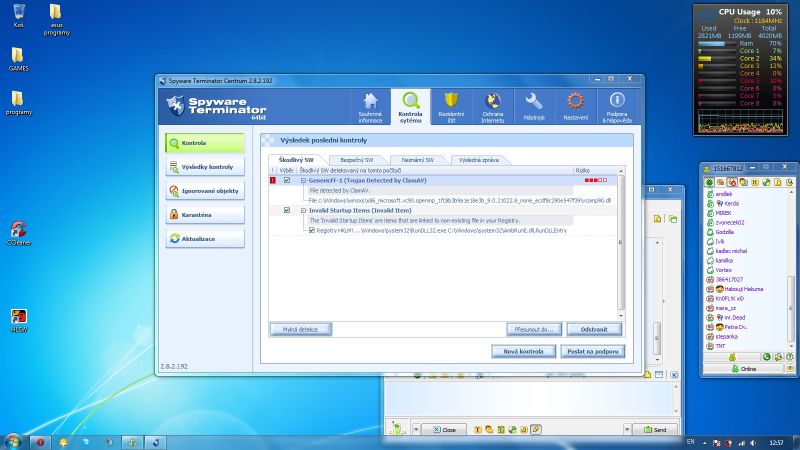Viewport: 800px width, 450px height.
Task: Select contact kadlec michal in ICQ list
Action: tap(731, 251)
